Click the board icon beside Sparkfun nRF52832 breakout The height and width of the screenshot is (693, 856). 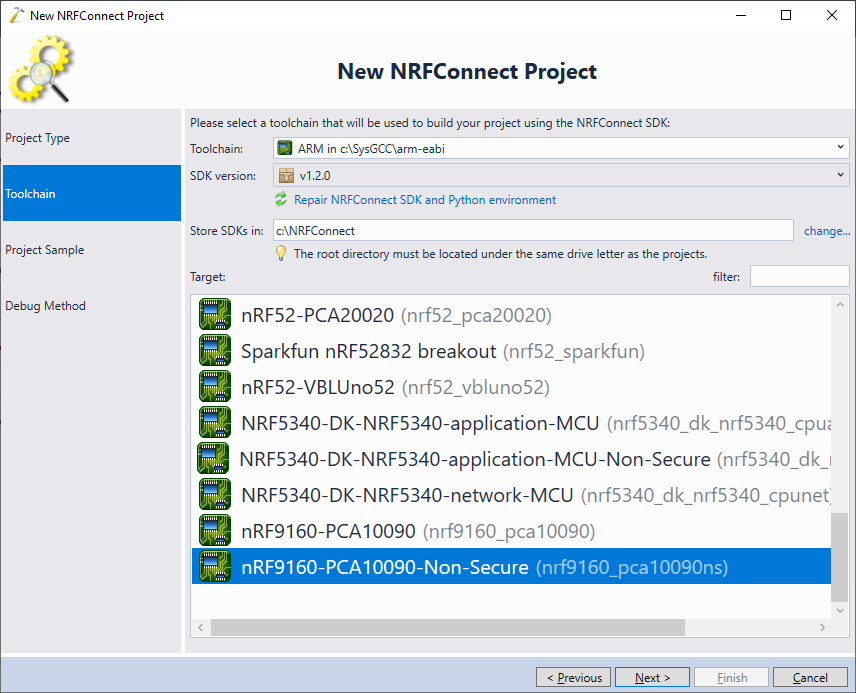(x=215, y=350)
